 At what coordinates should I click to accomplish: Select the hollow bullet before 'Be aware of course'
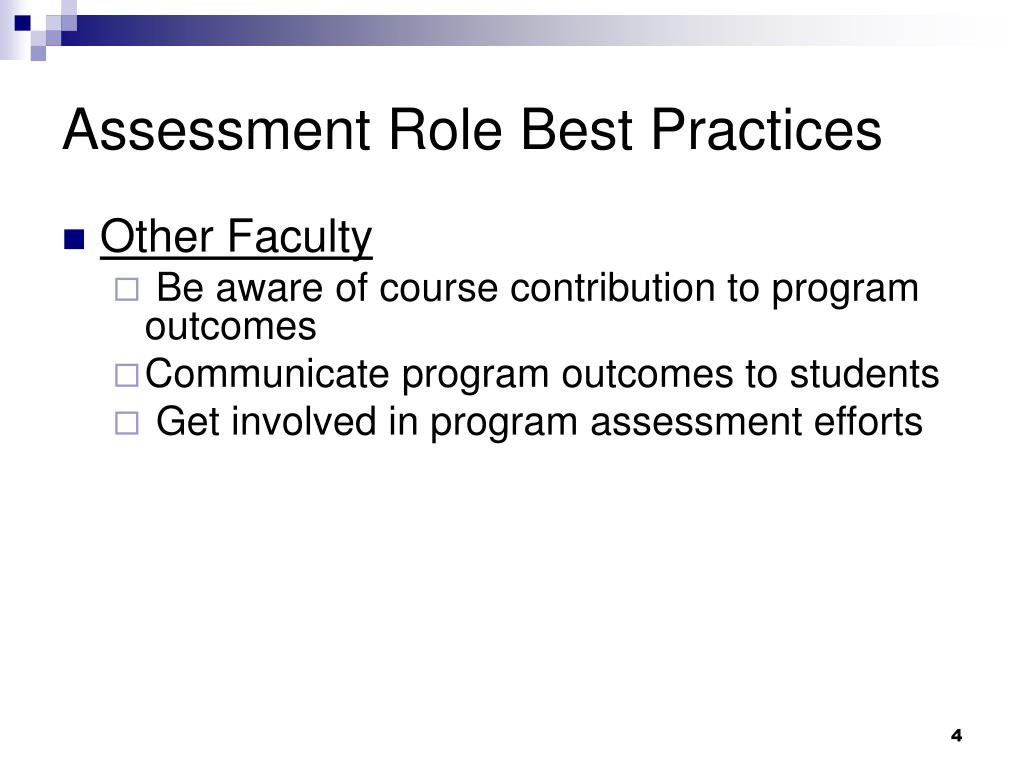tap(127, 289)
